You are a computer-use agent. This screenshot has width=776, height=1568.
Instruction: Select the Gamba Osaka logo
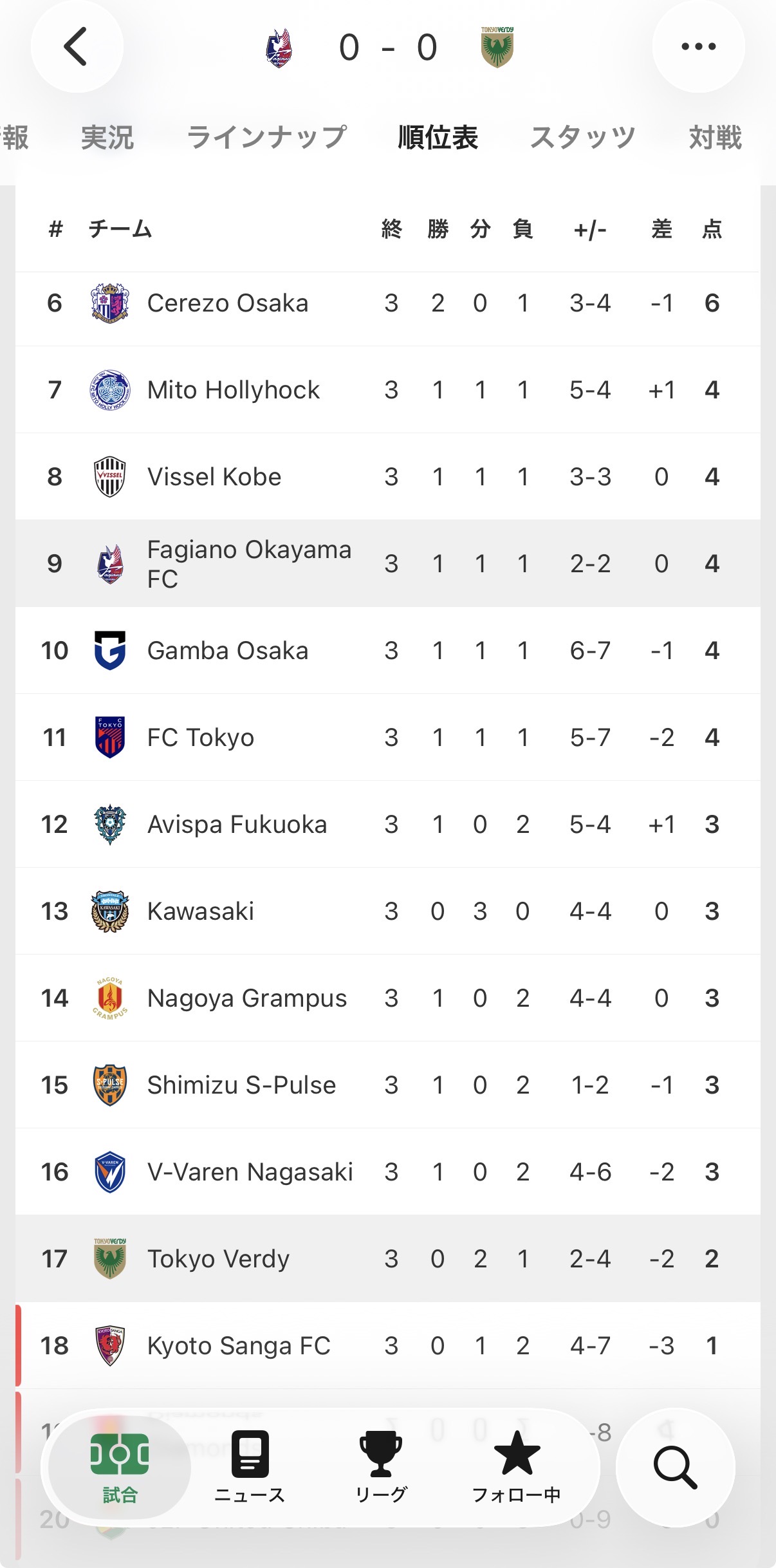pyautogui.click(x=110, y=650)
